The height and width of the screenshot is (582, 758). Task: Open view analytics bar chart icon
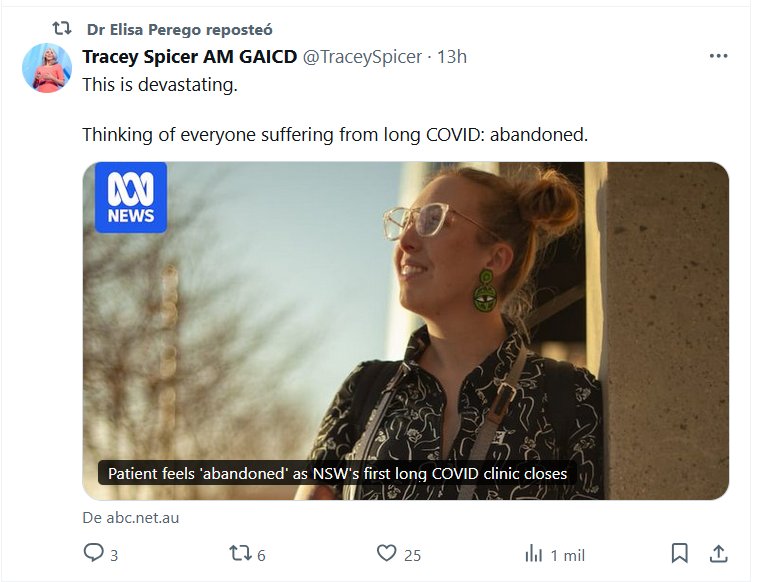(534, 553)
